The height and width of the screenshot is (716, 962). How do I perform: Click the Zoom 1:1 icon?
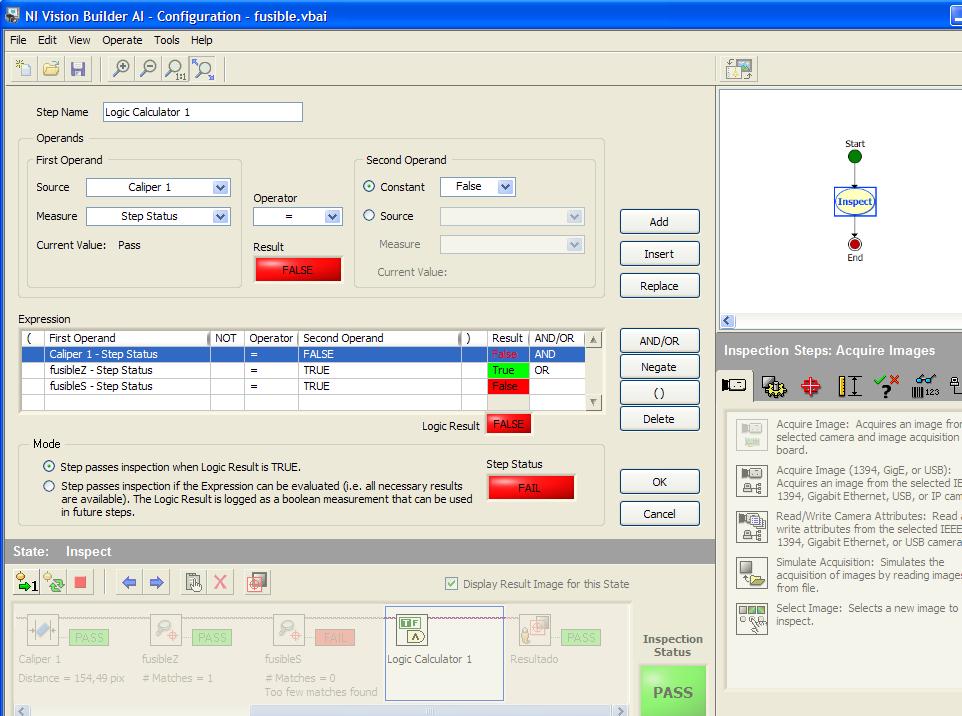[x=175, y=69]
